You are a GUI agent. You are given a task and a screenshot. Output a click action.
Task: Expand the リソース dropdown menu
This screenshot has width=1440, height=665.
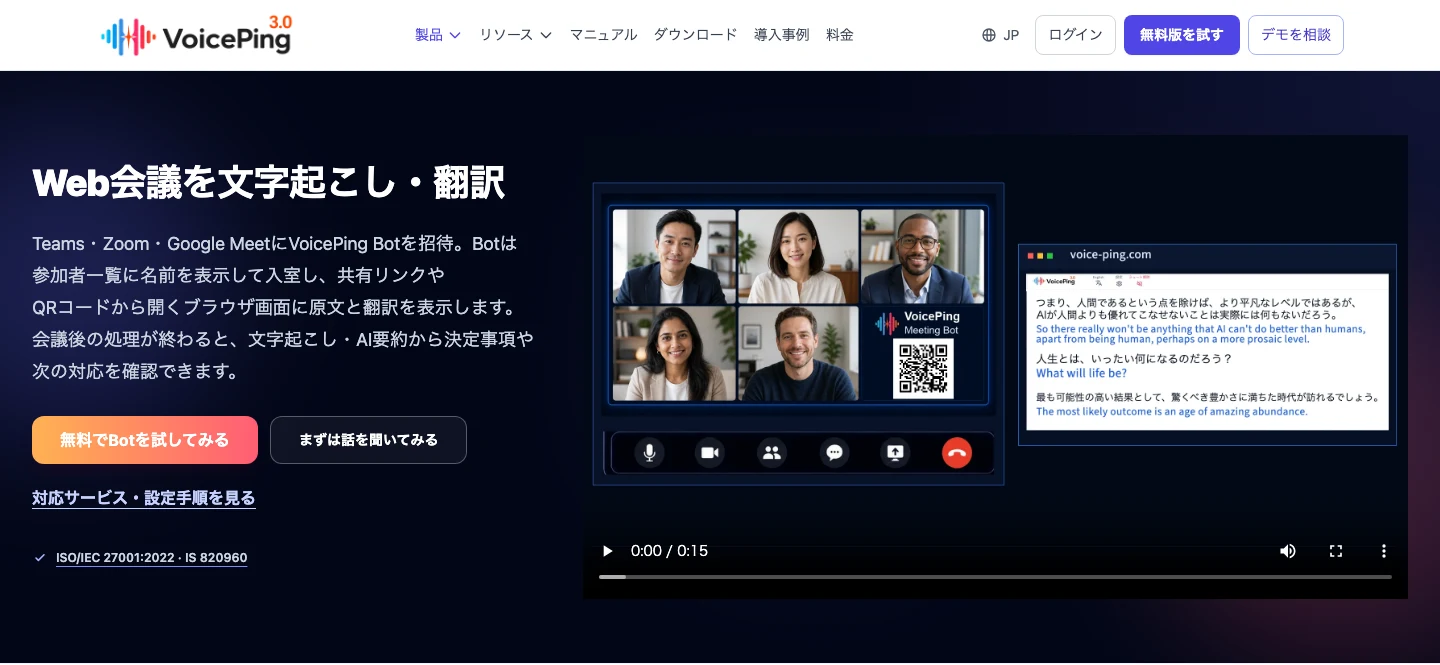(x=515, y=35)
